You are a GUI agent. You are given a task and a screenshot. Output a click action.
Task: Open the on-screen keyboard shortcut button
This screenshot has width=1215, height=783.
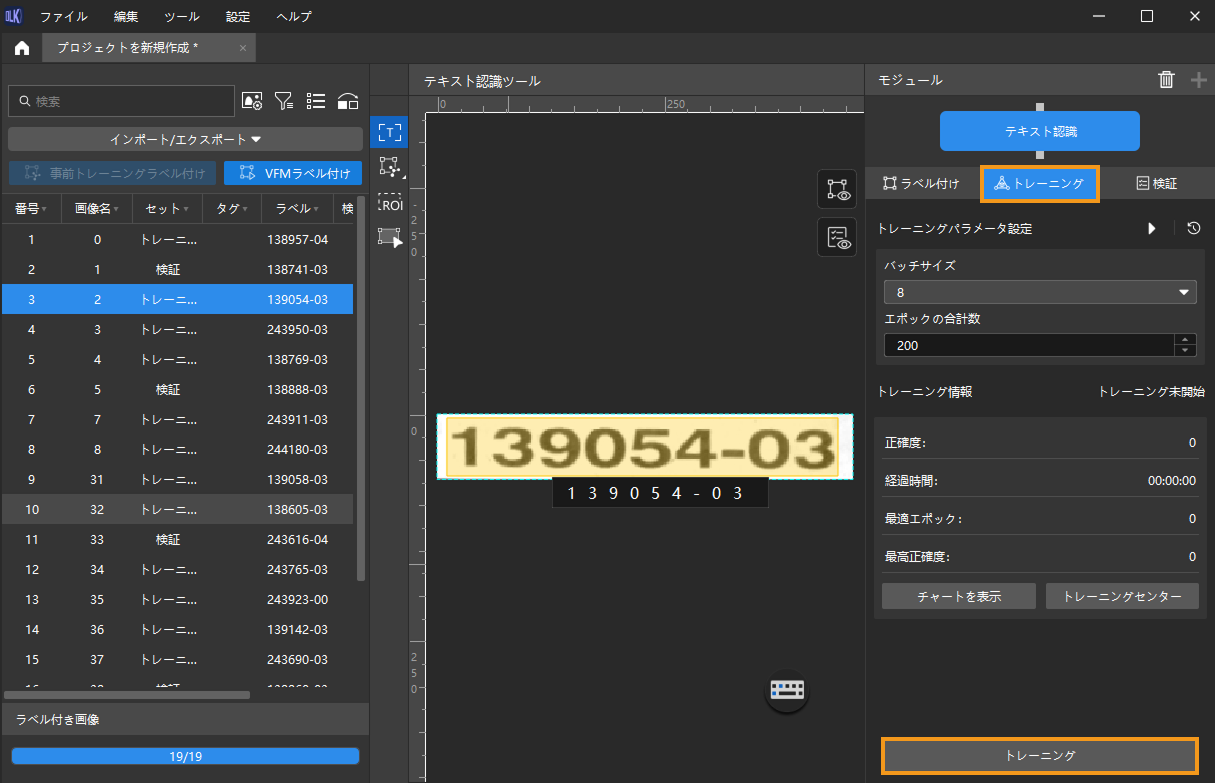[x=786, y=690]
